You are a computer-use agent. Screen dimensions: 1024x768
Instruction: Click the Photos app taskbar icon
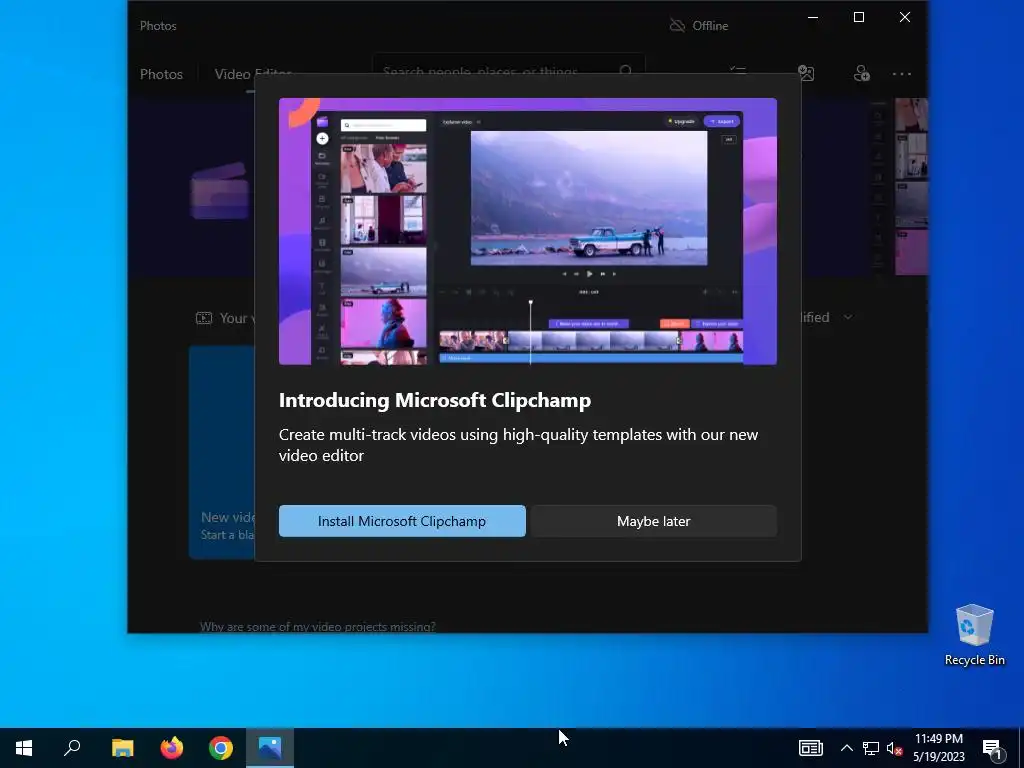point(270,748)
